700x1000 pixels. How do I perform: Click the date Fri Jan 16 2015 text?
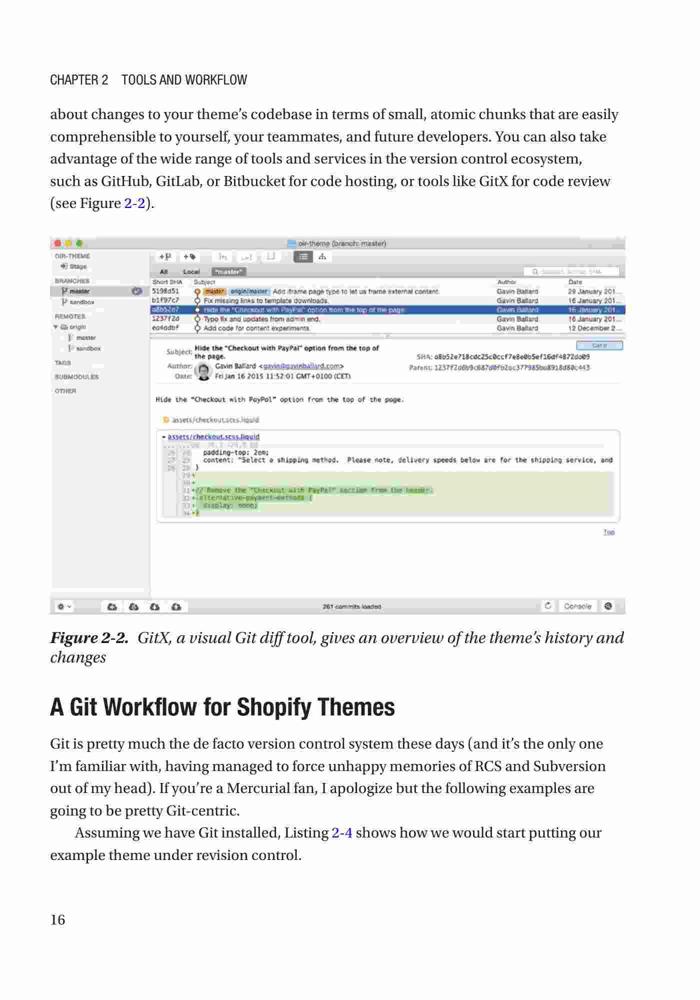[282, 376]
